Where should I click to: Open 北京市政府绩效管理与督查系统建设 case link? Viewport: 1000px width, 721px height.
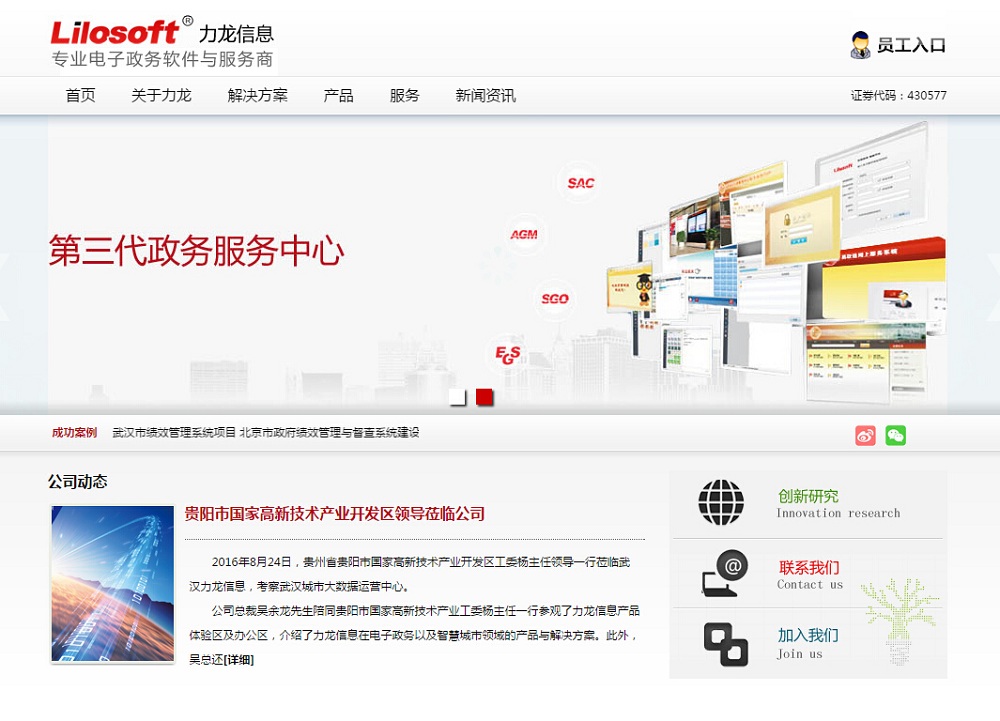pyautogui.click(x=330, y=433)
